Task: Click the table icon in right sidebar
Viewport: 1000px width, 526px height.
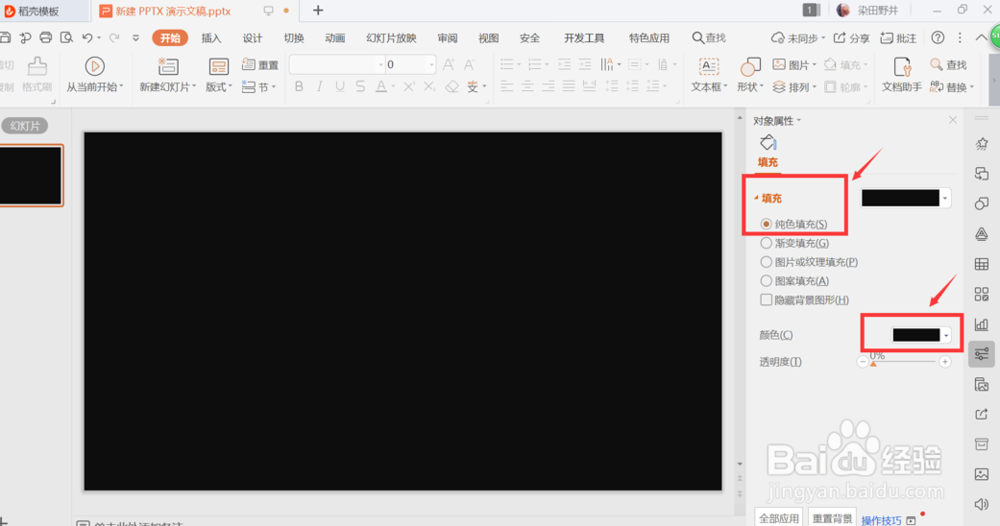Action: click(982, 264)
